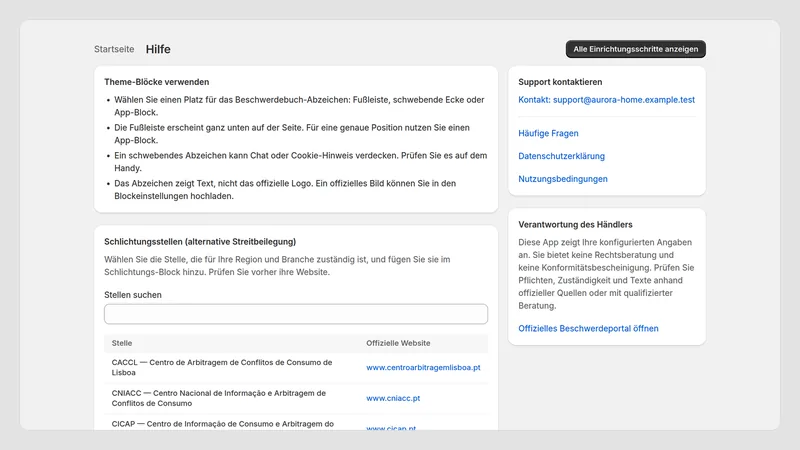
Task: Focus the Stellen suchen search field
Action: [296, 314]
